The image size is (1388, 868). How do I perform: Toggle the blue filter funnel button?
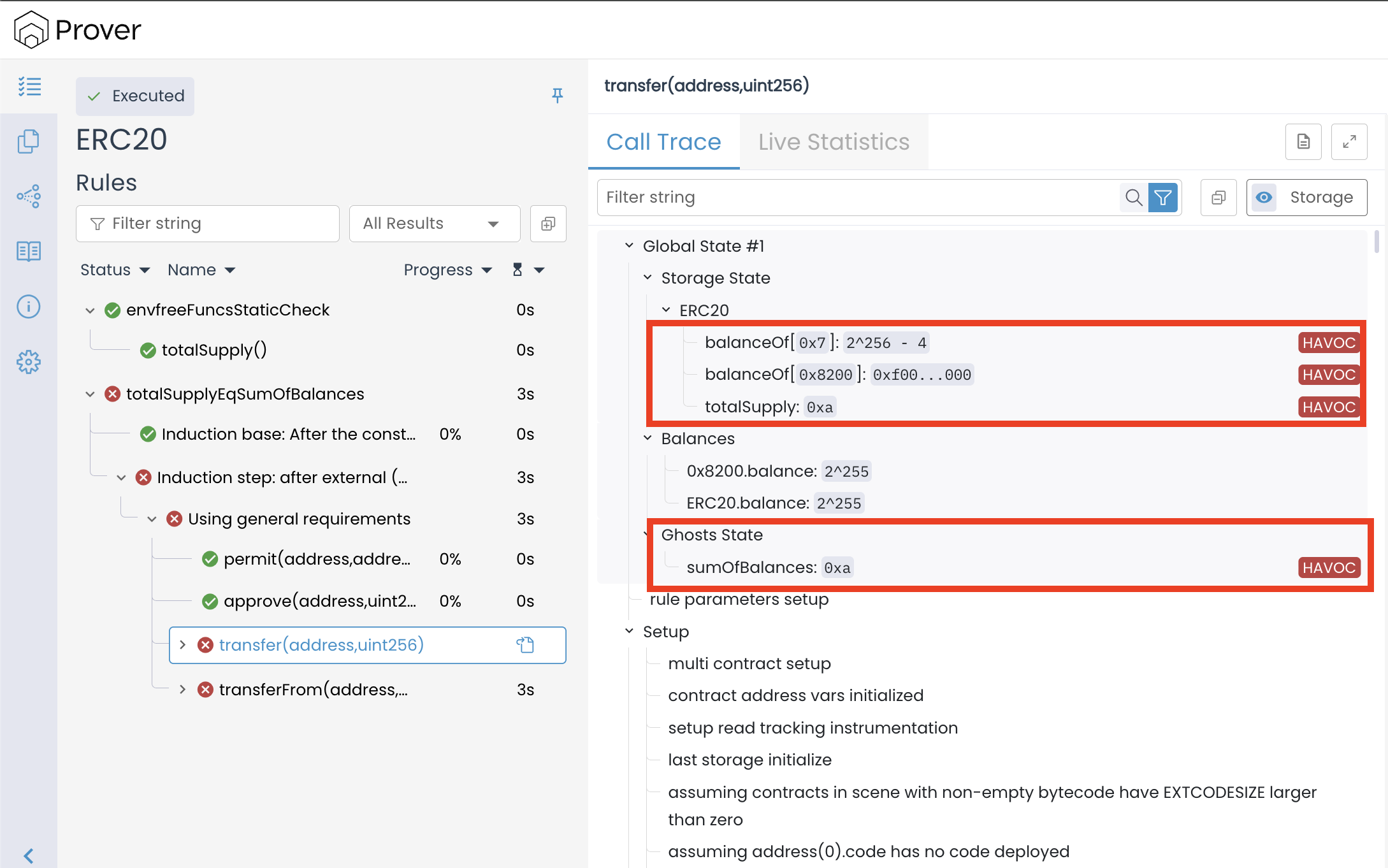click(x=1163, y=198)
